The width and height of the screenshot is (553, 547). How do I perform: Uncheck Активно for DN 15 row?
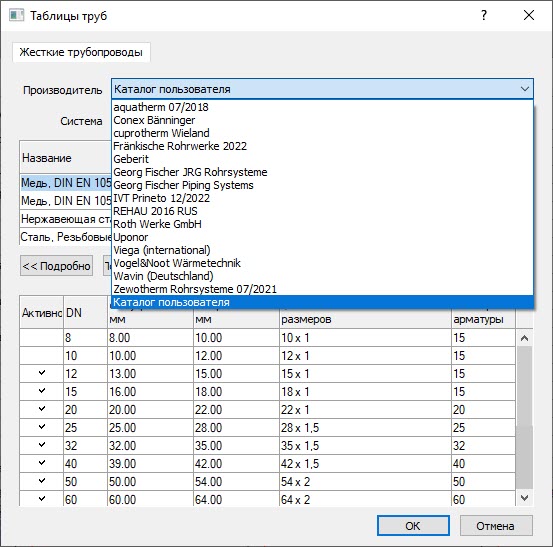coord(42,391)
